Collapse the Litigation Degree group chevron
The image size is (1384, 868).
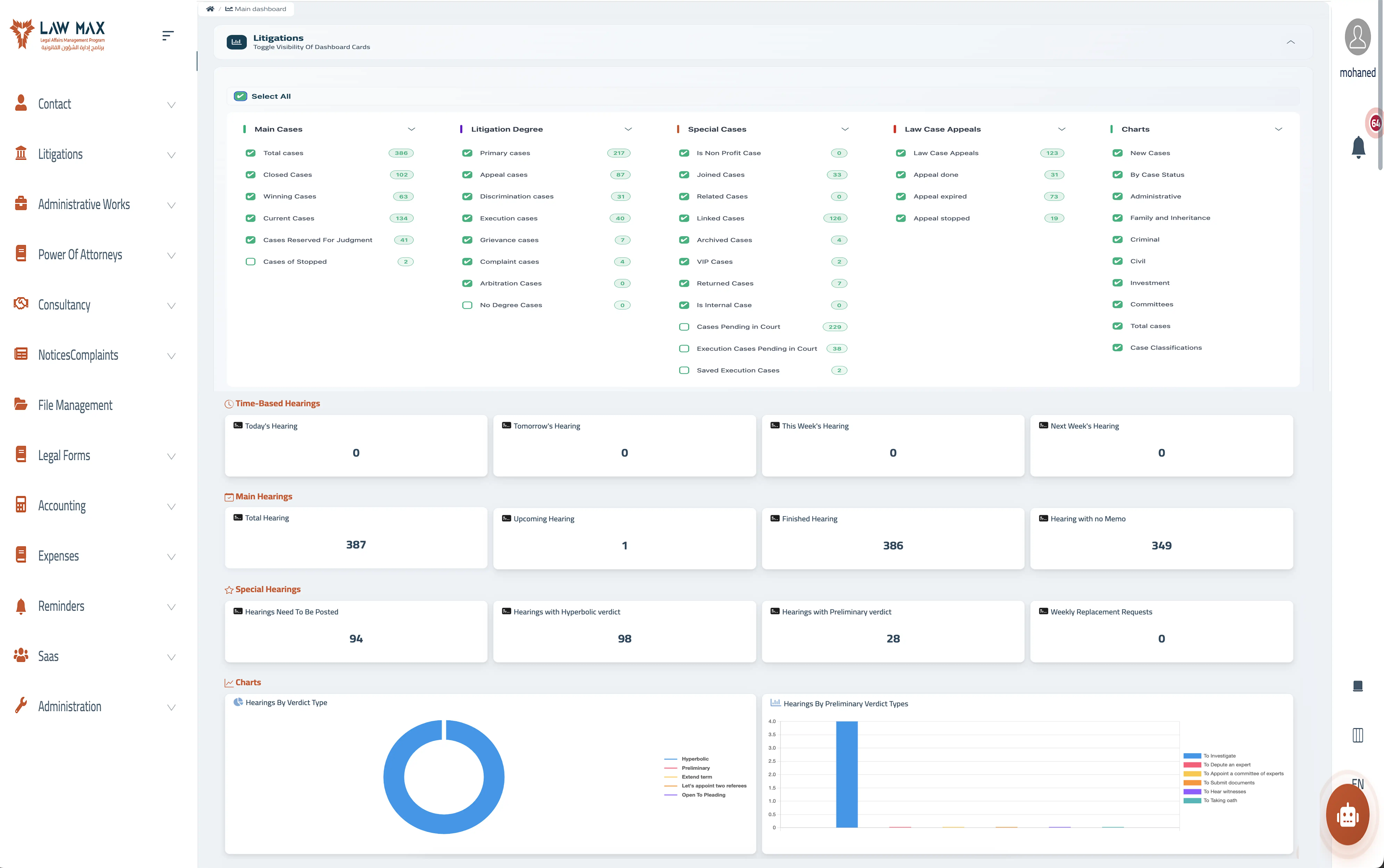628,129
